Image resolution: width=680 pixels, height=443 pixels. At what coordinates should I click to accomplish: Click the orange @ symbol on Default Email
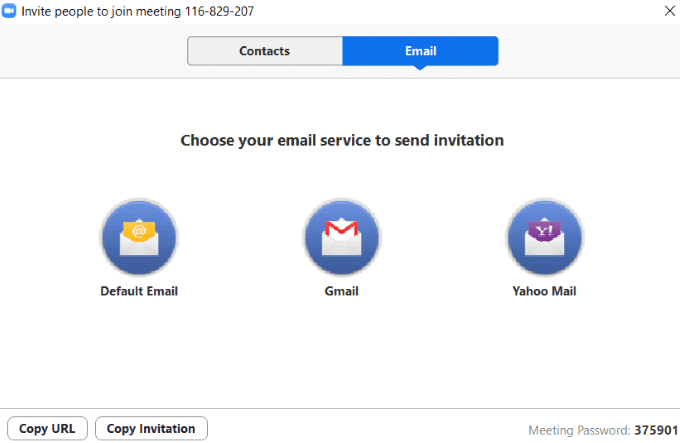[x=139, y=231]
